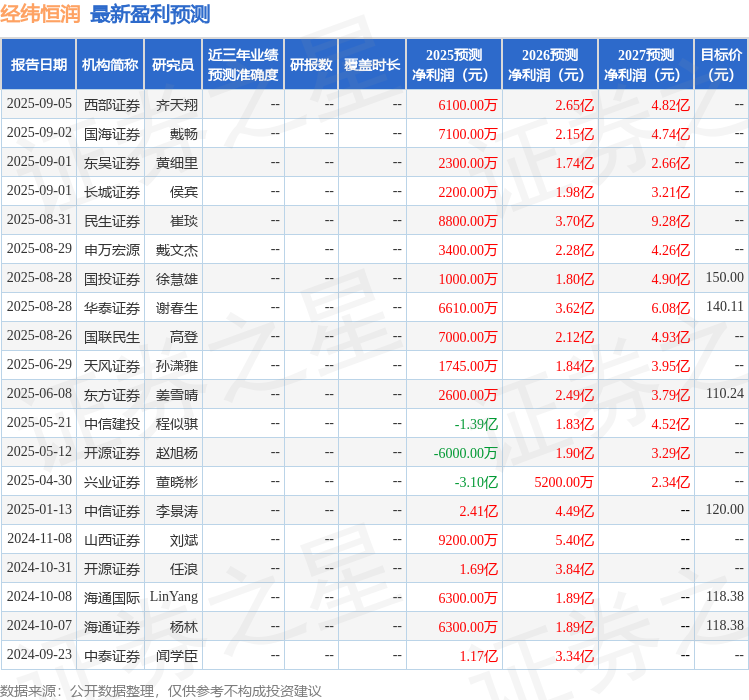The image size is (749, 700).
Task: Click analyst name 杨林
Action: click(x=184, y=627)
